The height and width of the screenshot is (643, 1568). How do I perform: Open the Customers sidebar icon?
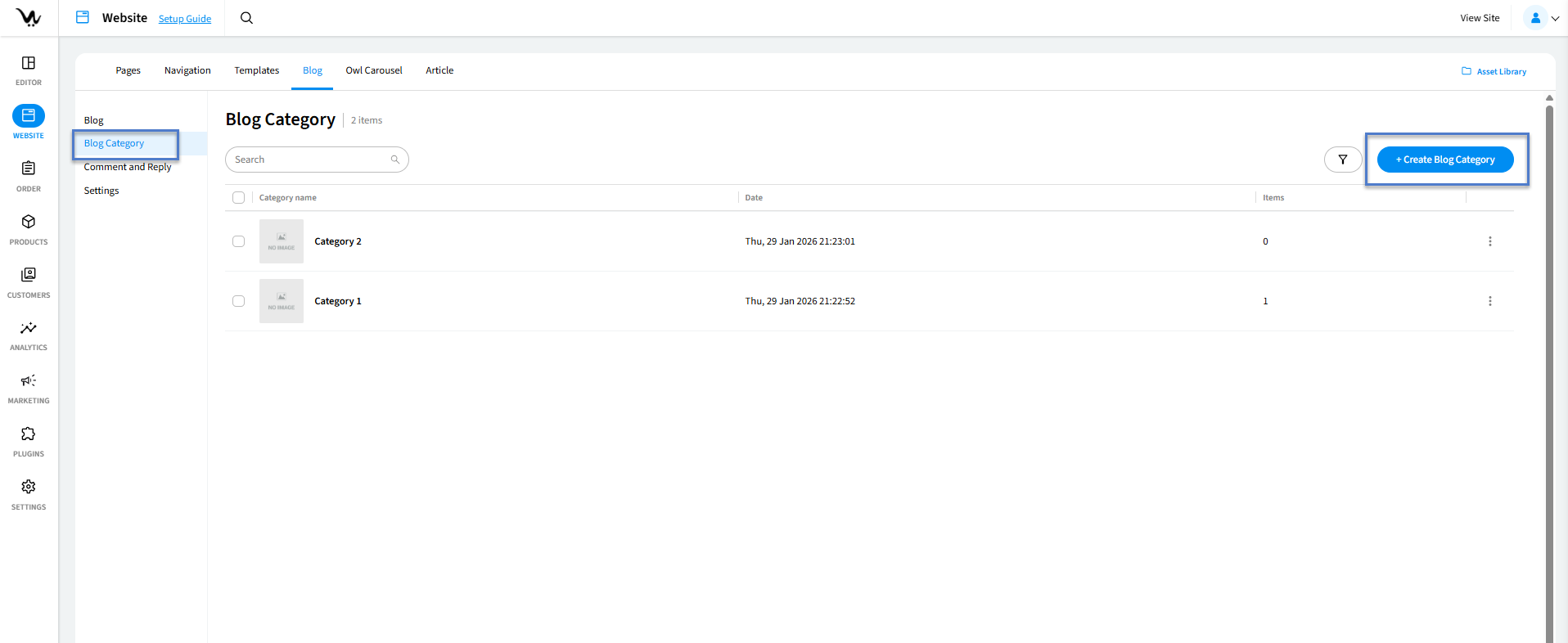tap(29, 275)
